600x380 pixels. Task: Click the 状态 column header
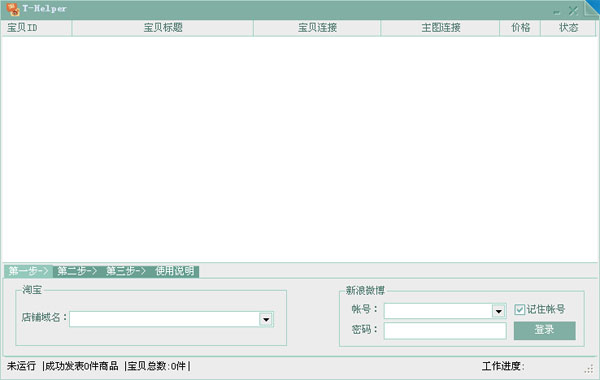coord(568,28)
